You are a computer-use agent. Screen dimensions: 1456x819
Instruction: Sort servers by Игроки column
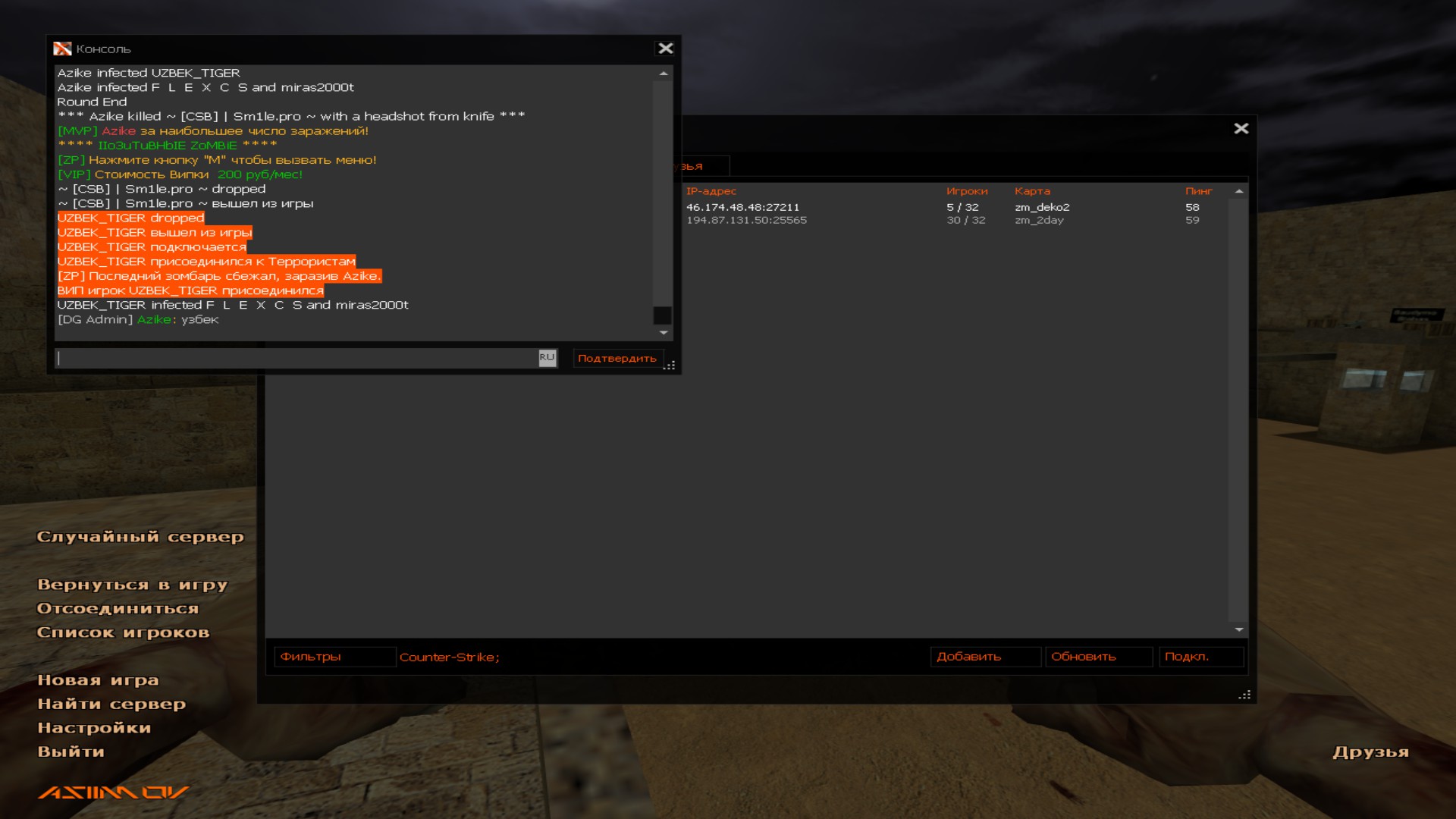point(967,191)
